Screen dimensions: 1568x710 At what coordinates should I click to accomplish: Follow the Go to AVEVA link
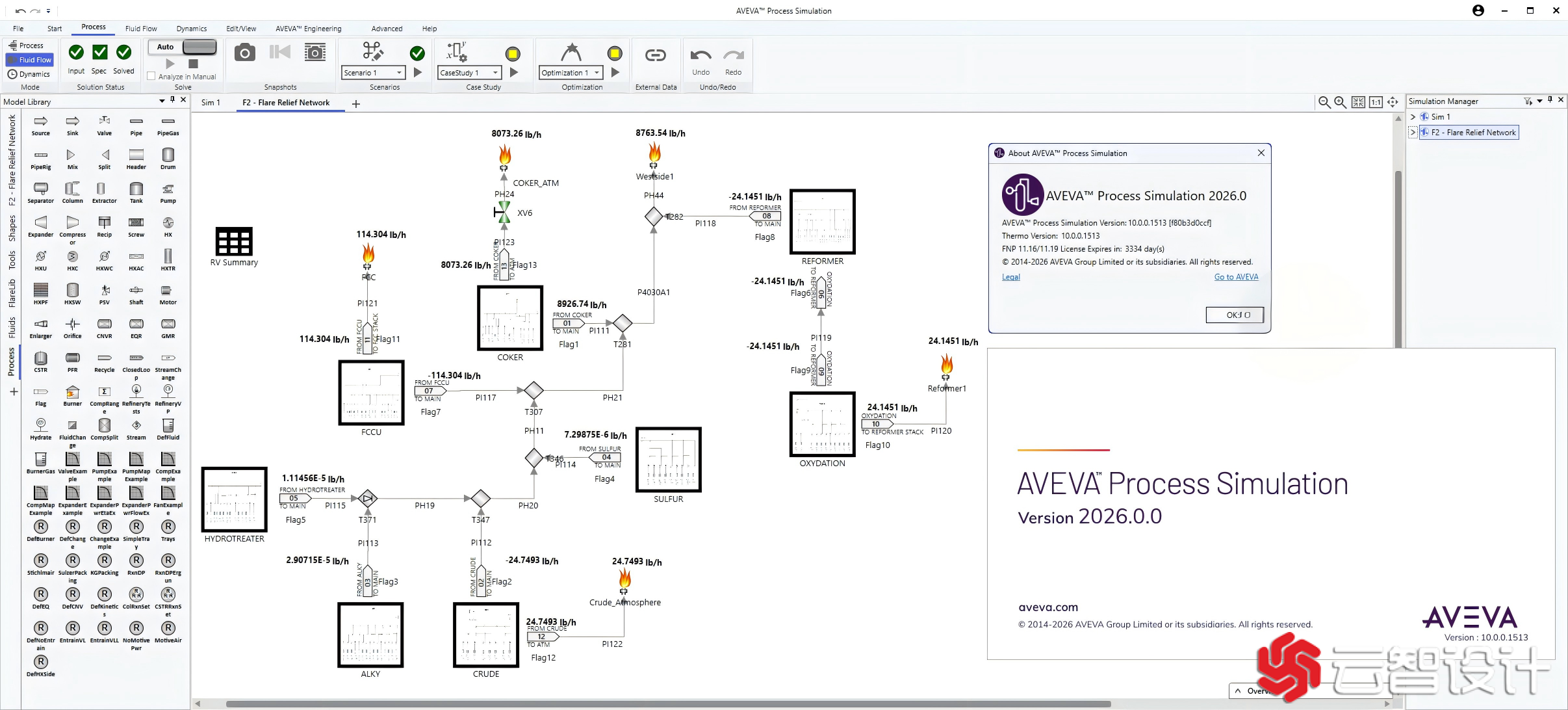(1235, 276)
